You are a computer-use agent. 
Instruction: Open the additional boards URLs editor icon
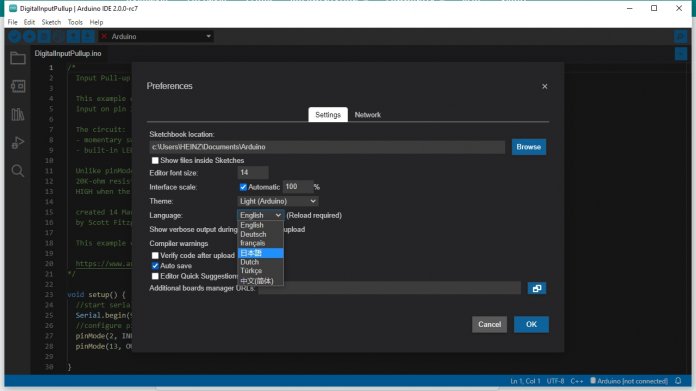point(537,288)
